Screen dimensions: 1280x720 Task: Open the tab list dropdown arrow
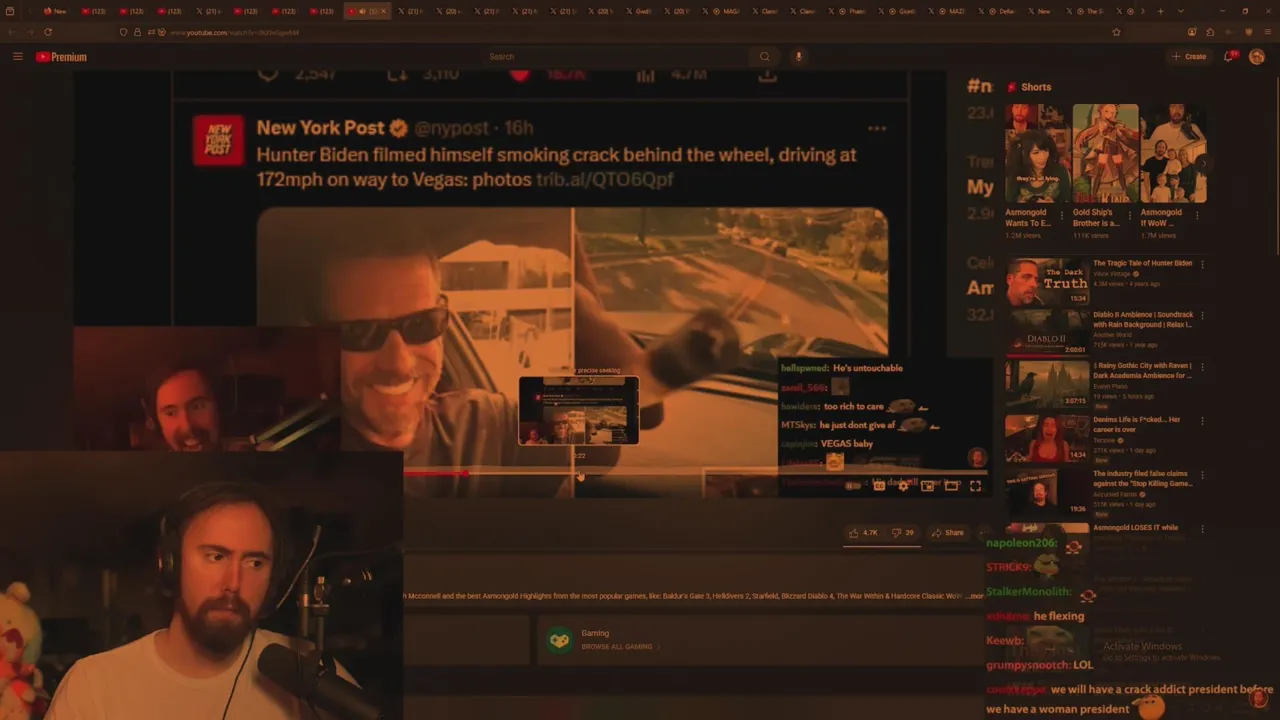[1179, 11]
